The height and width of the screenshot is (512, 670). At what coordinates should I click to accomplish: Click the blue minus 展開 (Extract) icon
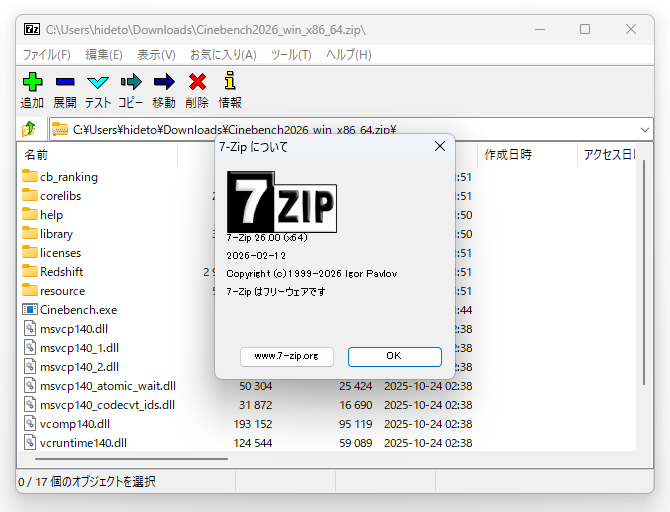[x=65, y=82]
